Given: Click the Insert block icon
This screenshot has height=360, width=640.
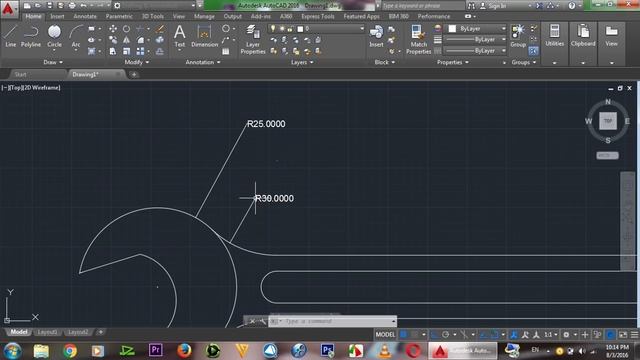Looking at the screenshot, I should coord(376,36).
